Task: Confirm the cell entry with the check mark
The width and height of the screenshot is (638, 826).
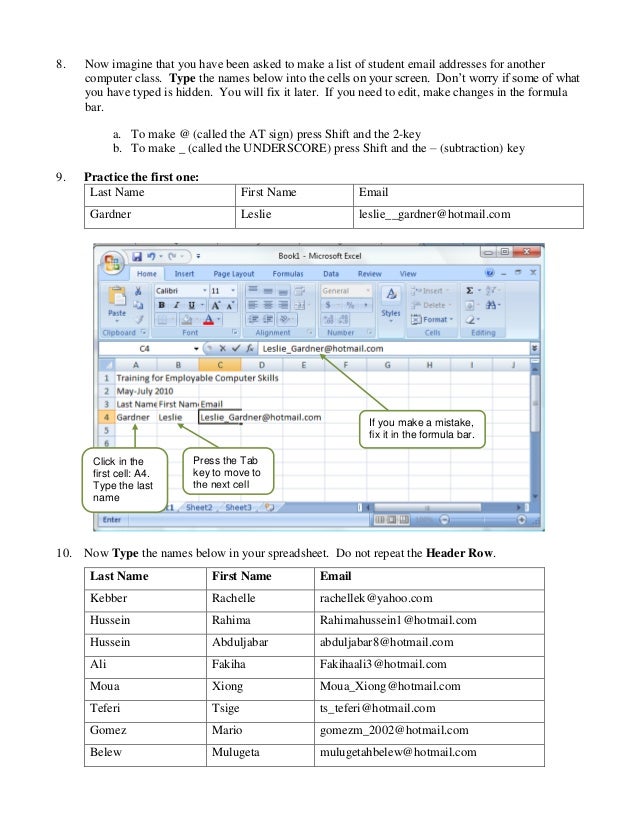Action: click(235, 348)
